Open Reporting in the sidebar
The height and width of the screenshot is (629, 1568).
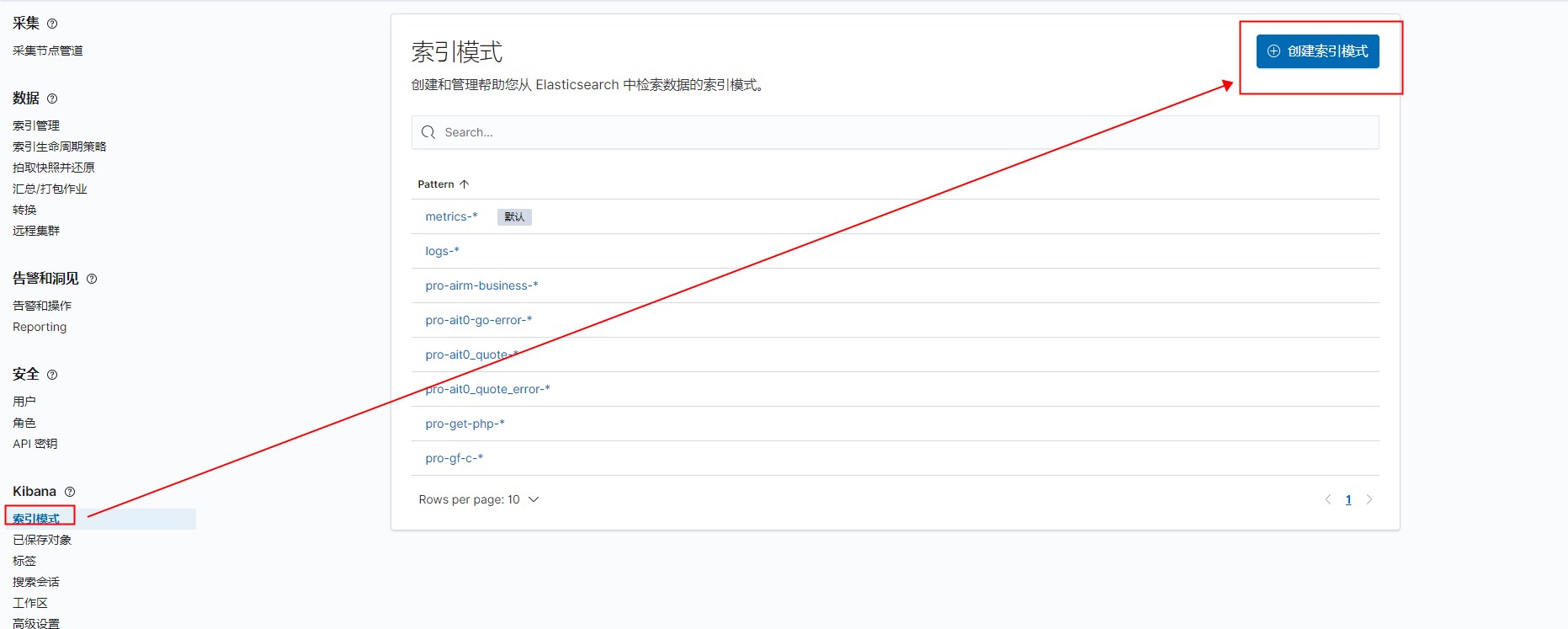point(40,327)
